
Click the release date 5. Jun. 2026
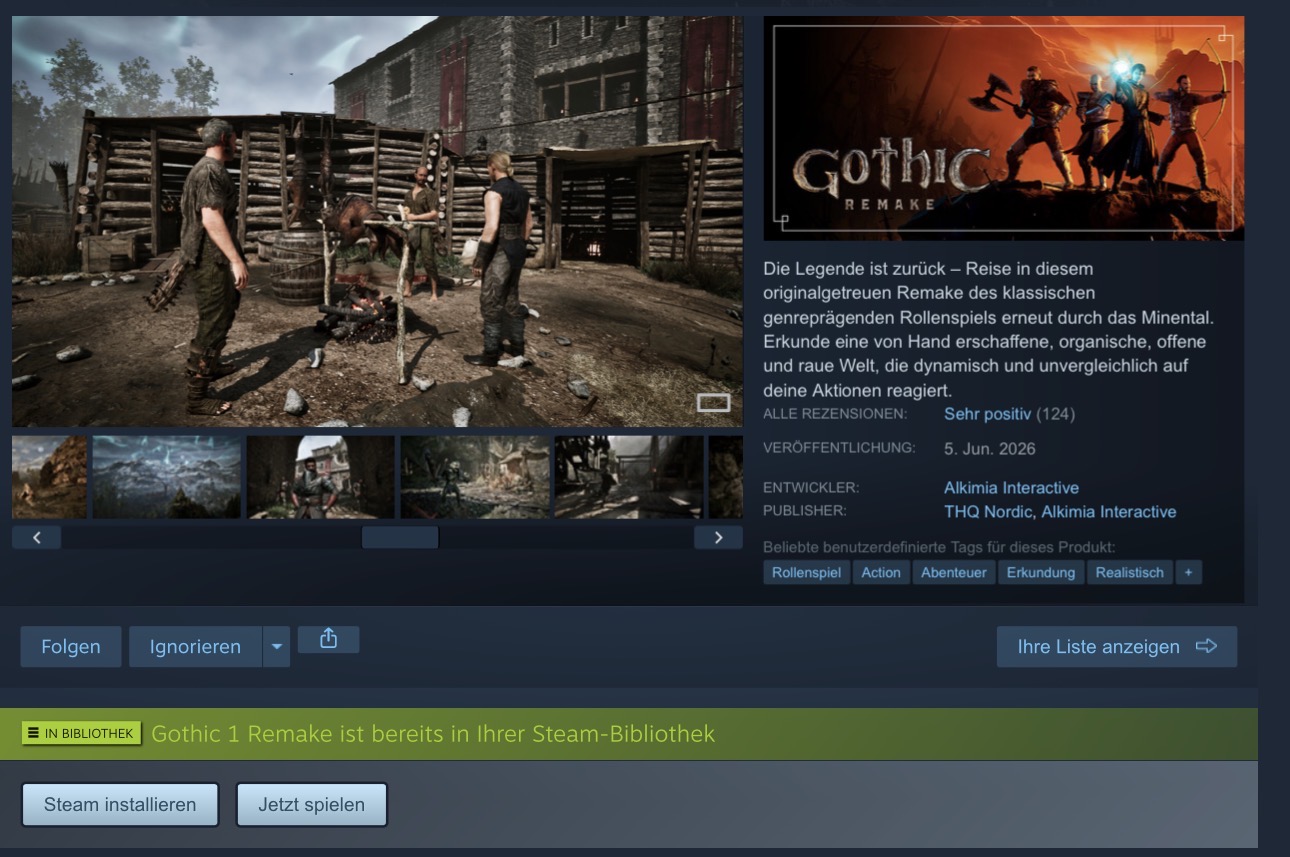(990, 449)
